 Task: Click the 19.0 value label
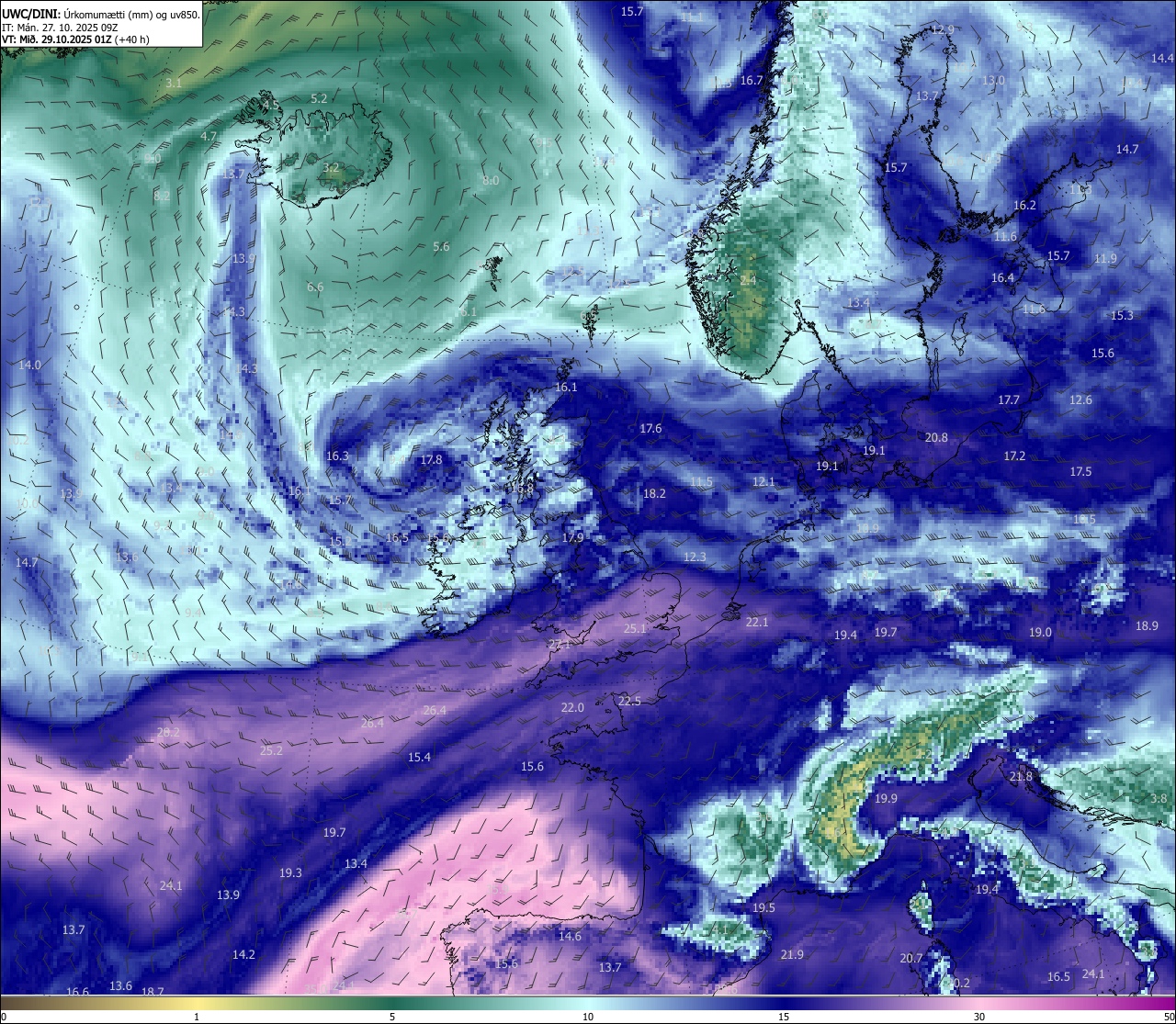coord(1040,633)
